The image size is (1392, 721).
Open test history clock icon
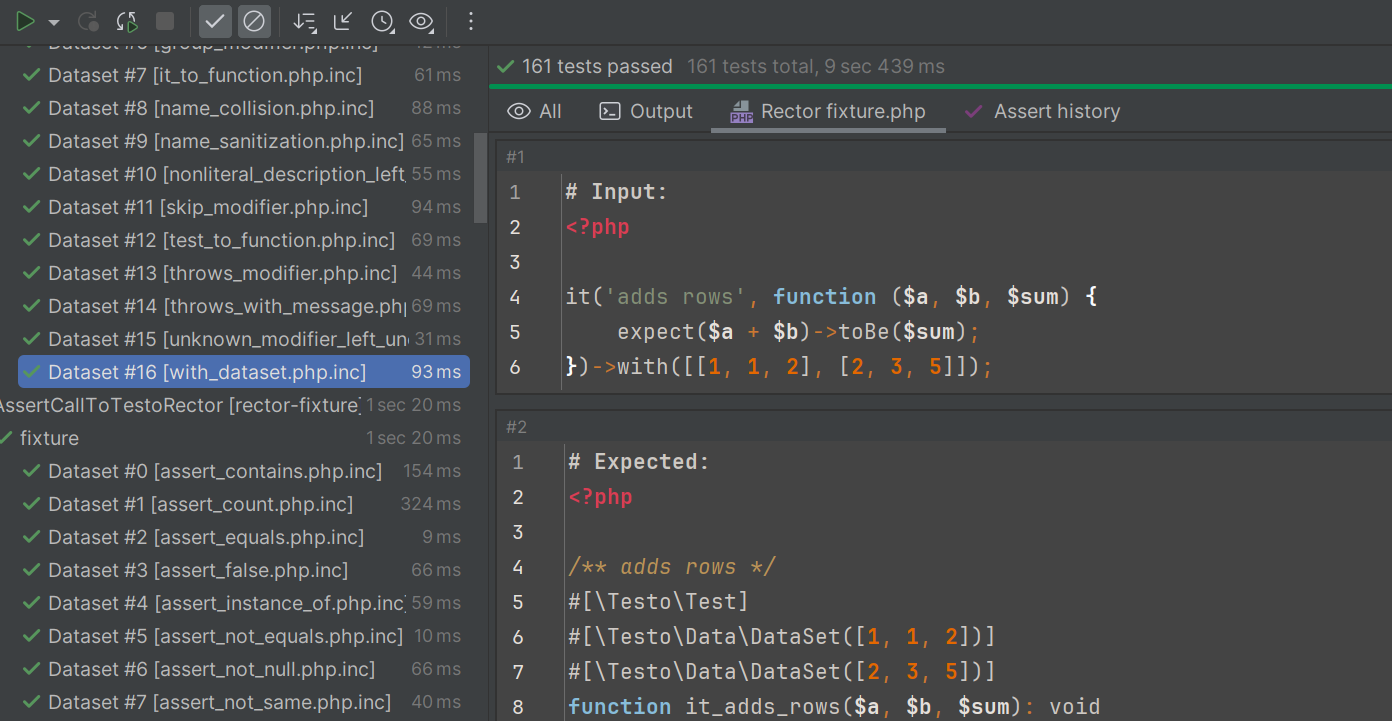click(382, 21)
